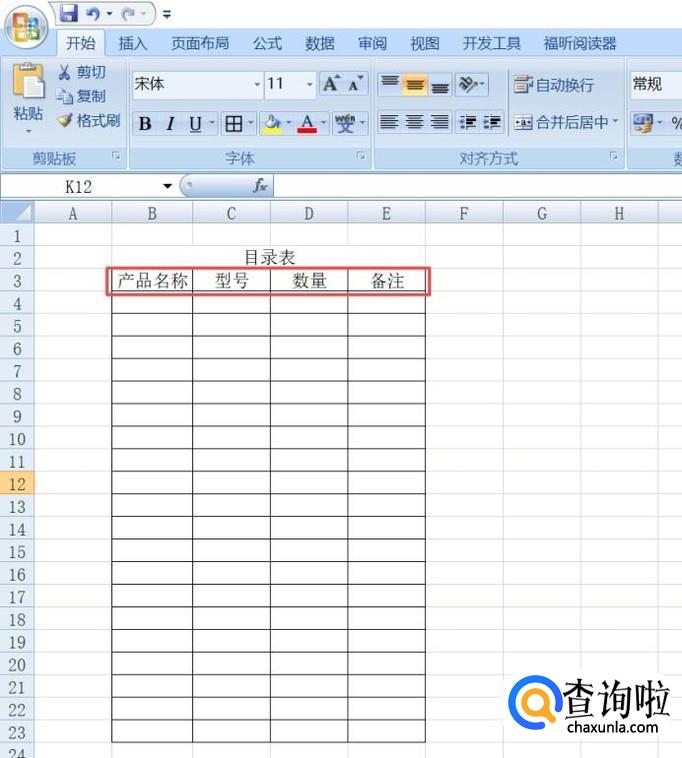
Task: Switch to the Insert (插入) tab
Action: pos(132,43)
